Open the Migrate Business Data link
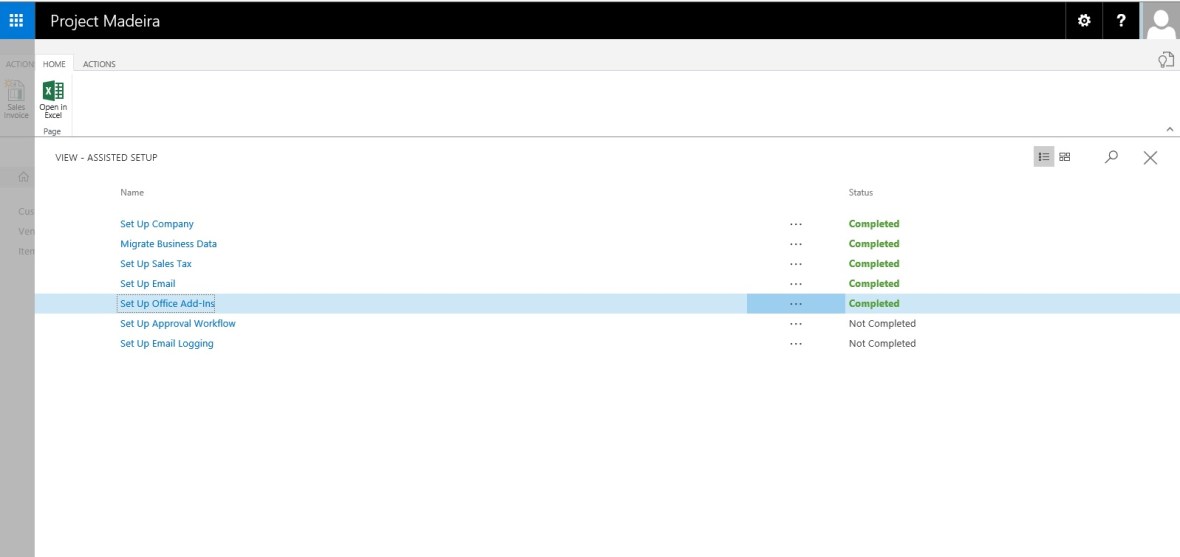This screenshot has height=557, width=1180. pos(168,244)
